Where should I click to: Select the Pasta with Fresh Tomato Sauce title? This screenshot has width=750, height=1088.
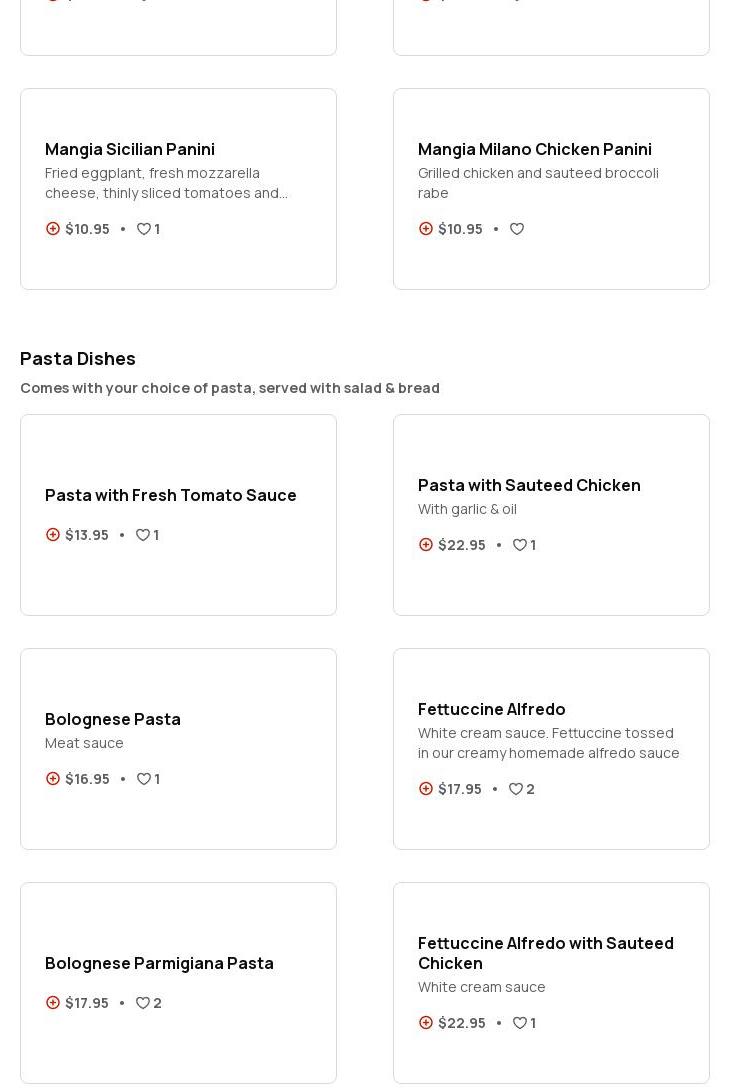[171, 495]
